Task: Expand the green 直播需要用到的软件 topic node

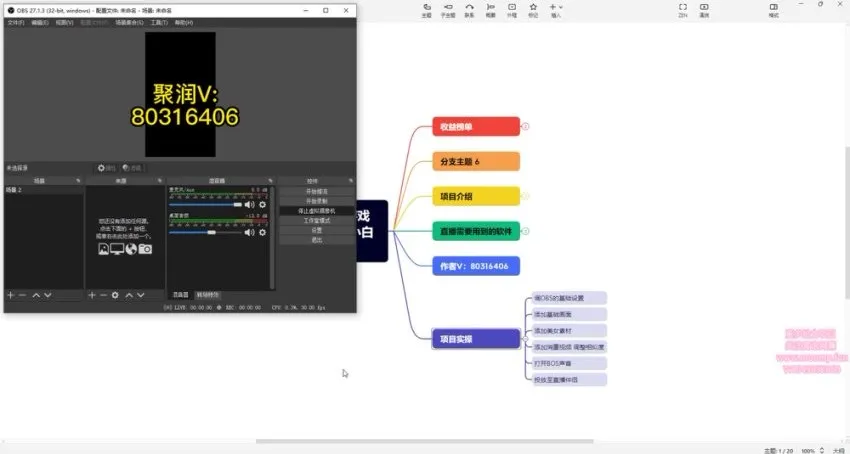Action: pos(526,231)
